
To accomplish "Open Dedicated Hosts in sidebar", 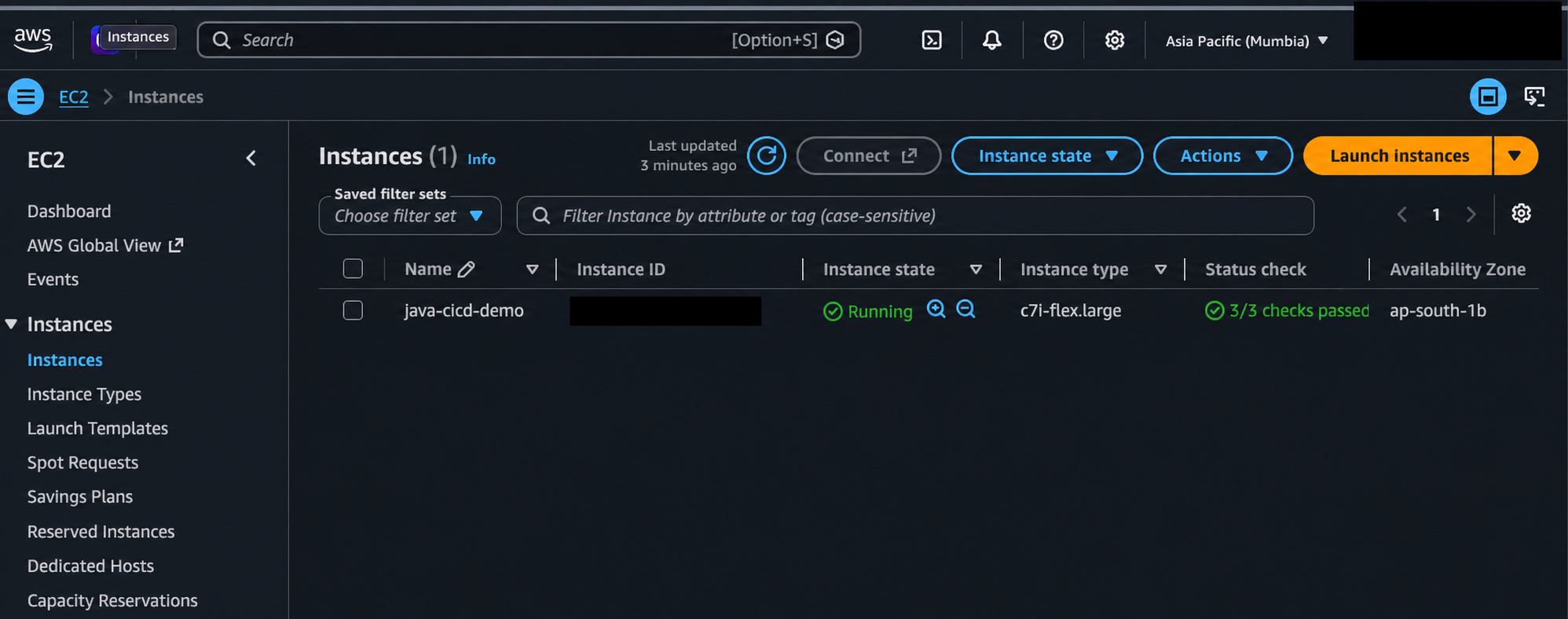I will point(90,566).
